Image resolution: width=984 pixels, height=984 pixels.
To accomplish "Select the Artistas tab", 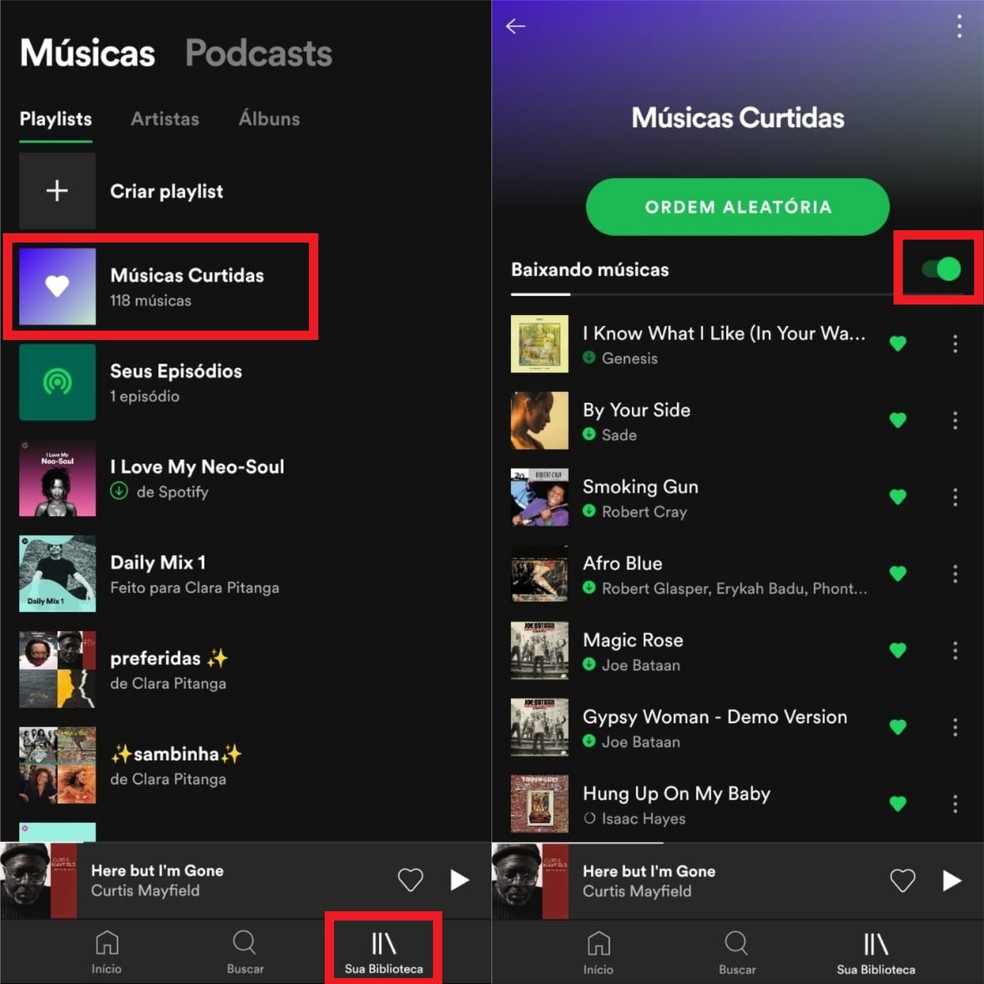I will point(165,119).
